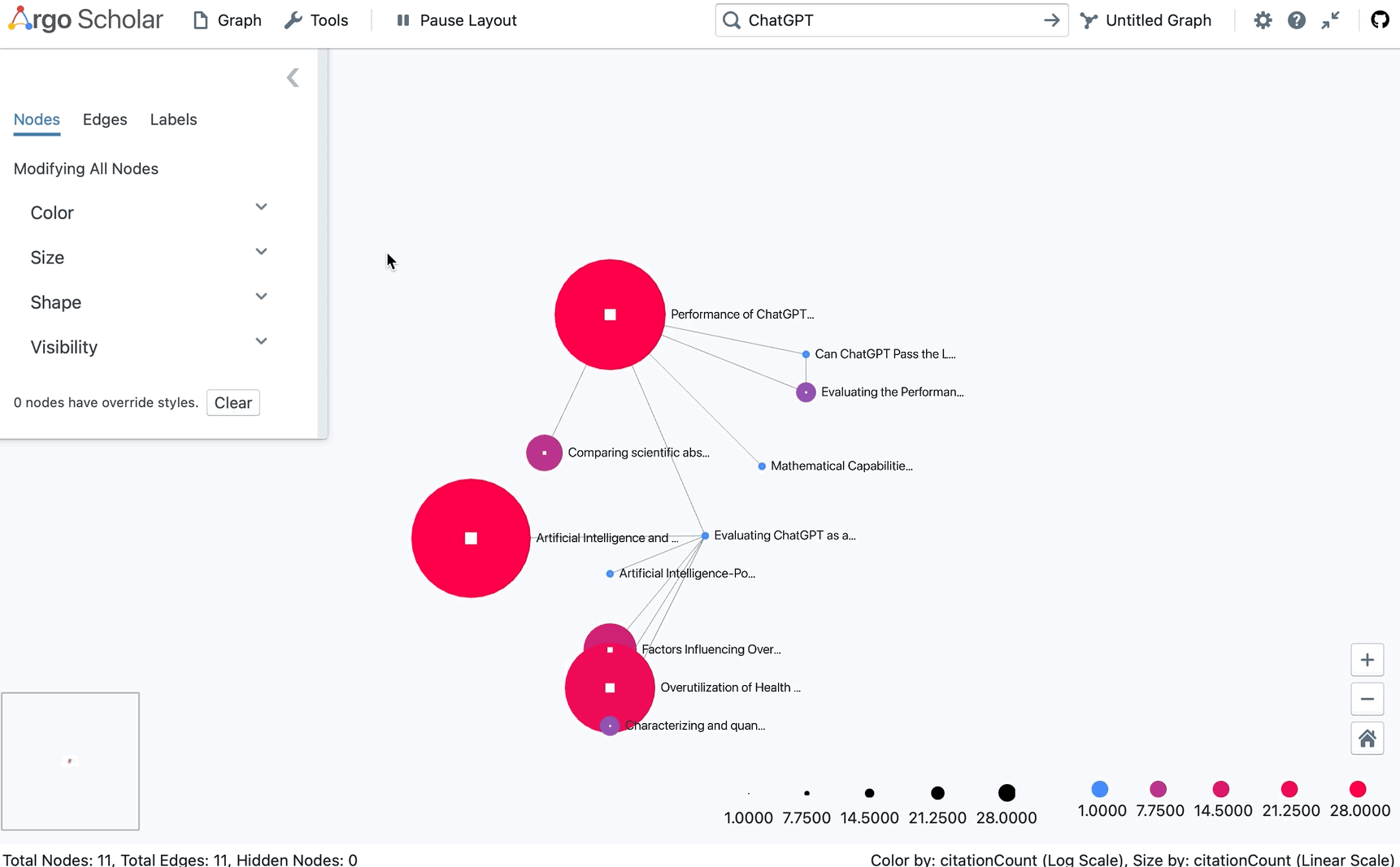Open settings with the gear icon
The width and height of the screenshot is (1400, 867).
[1263, 20]
